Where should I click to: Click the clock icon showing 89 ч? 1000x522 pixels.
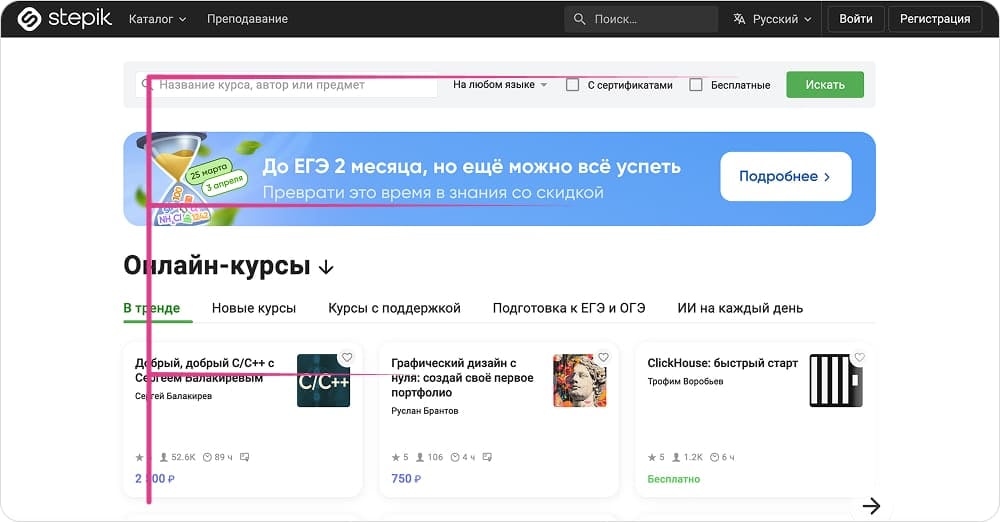coord(207,457)
